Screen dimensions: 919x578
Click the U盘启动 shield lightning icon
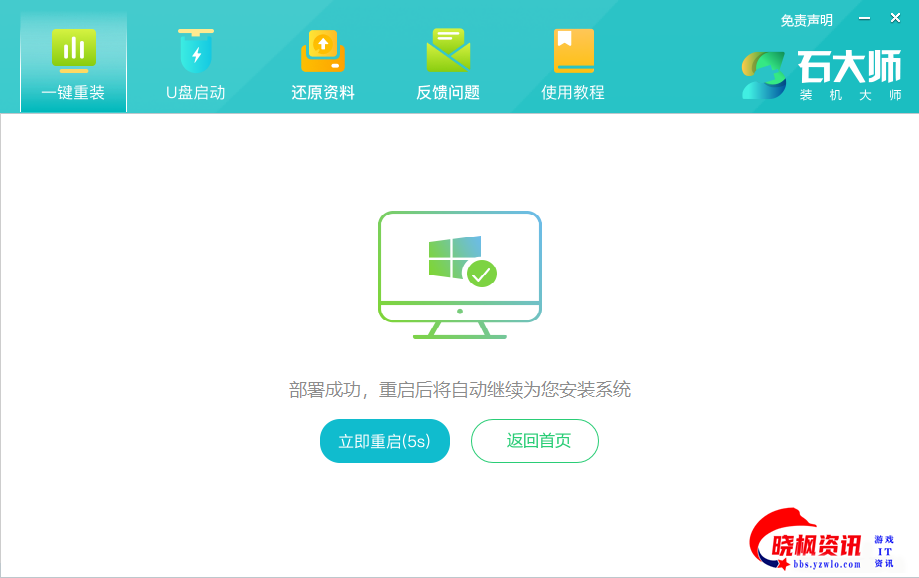[196, 50]
